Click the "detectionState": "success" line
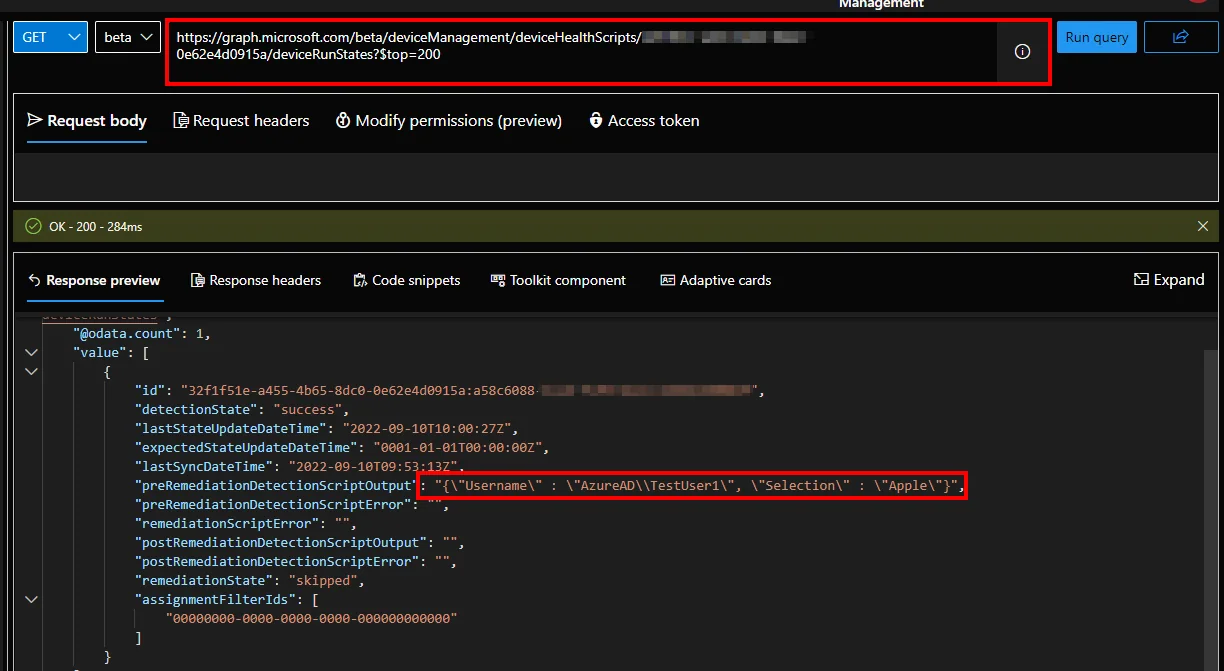Viewport: 1224px width, 671px height. (x=241, y=409)
